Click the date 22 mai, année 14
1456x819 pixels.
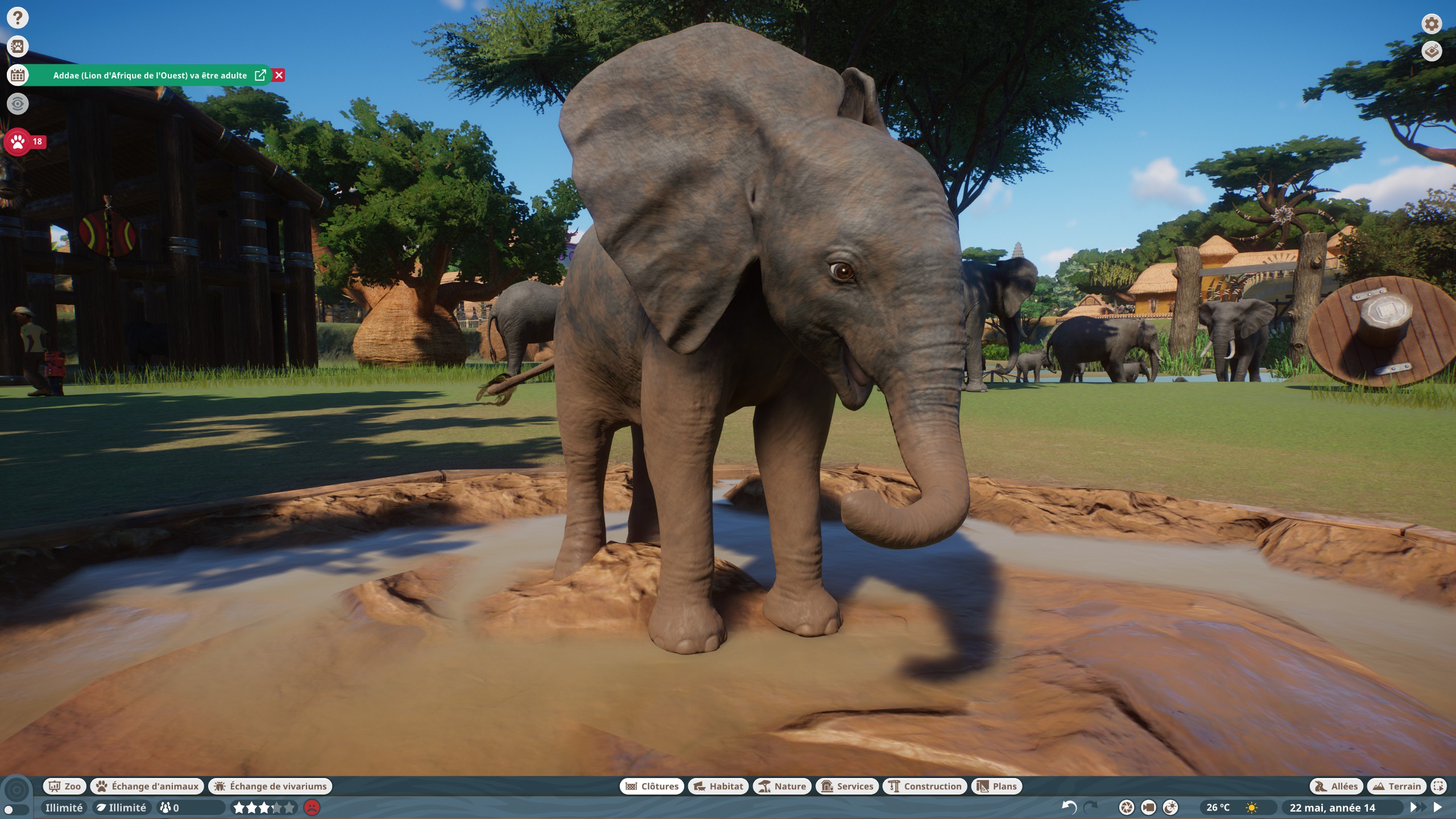click(1332, 808)
